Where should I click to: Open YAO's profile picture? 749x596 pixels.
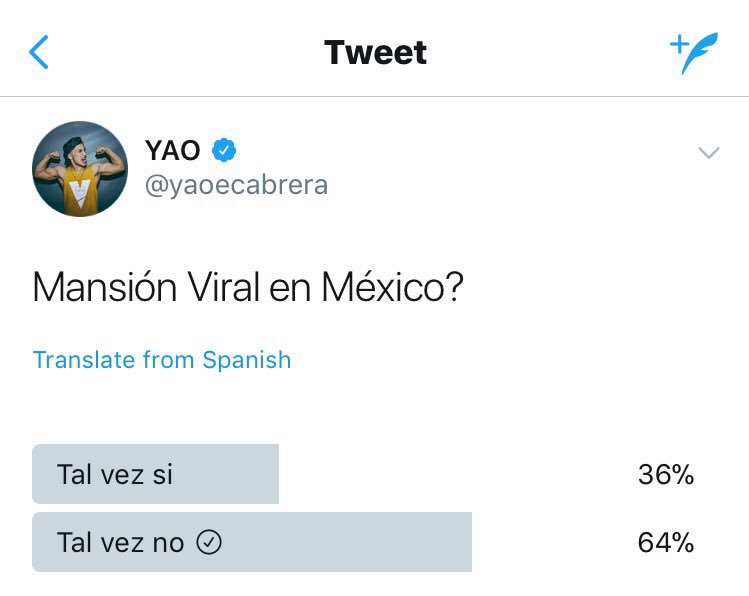tap(80, 169)
